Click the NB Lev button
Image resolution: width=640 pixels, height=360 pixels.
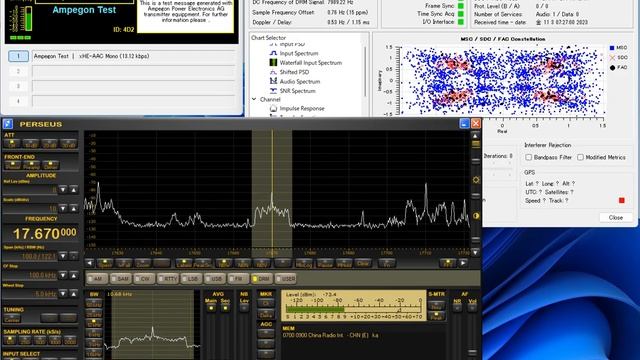(x=244, y=307)
